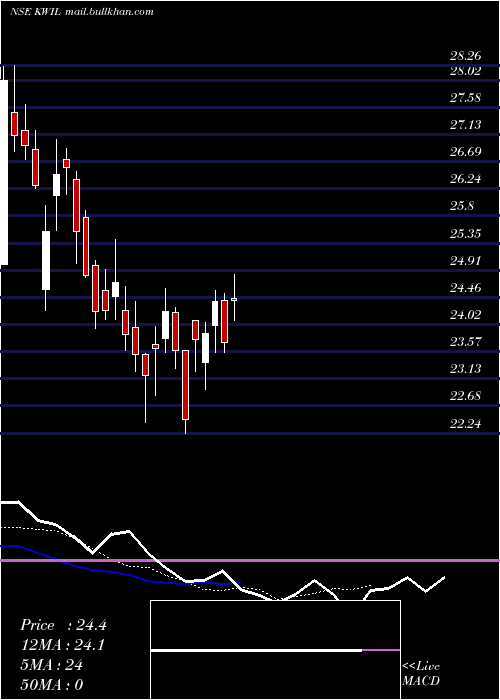Click the 27.13 price level label

[465, 124]
